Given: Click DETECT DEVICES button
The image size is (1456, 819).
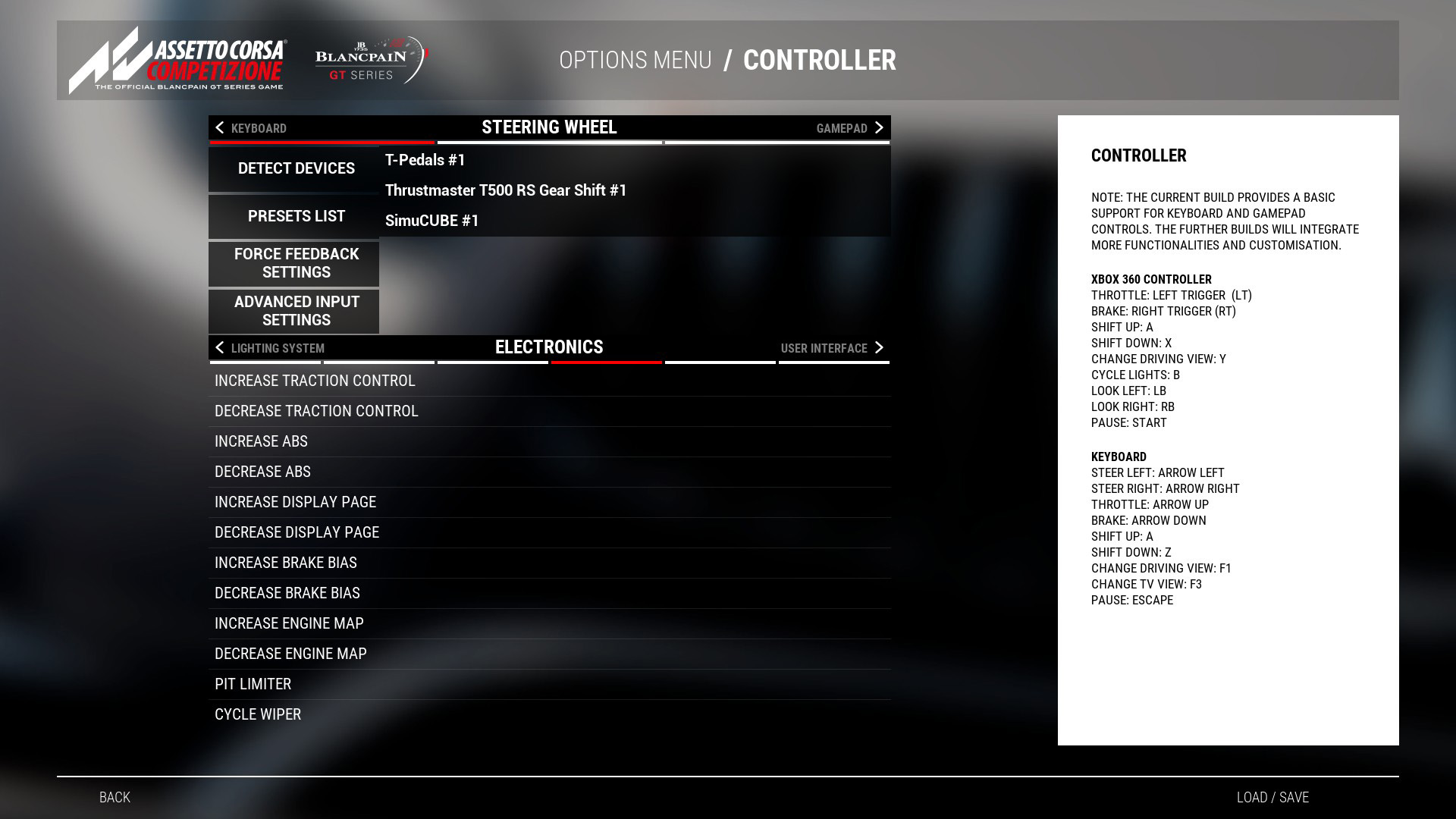Looking at the screenshot, I should (x=296, y=168).
